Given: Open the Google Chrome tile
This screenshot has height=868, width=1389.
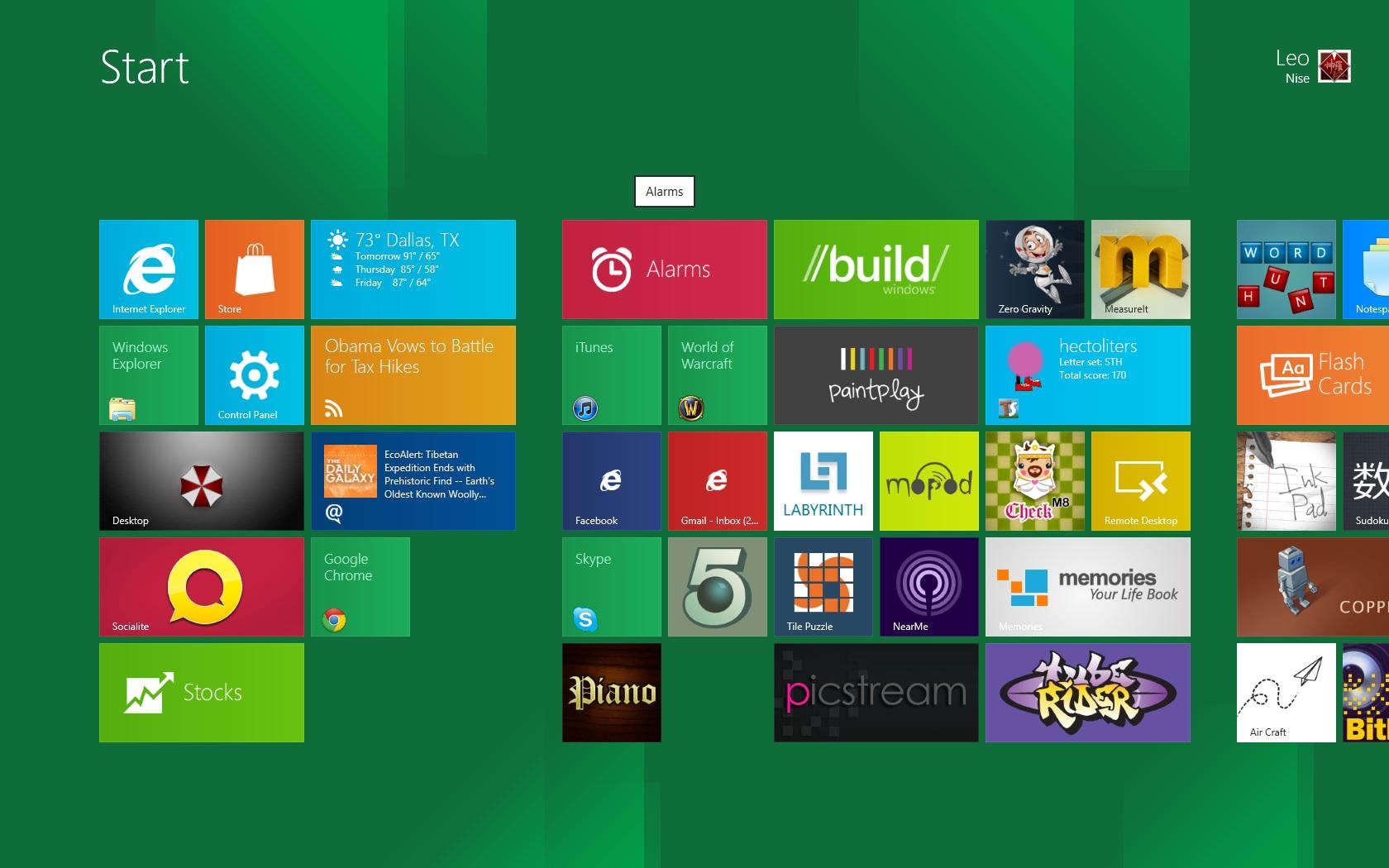Looking at the screenshot, I should [x=360, y=587].
